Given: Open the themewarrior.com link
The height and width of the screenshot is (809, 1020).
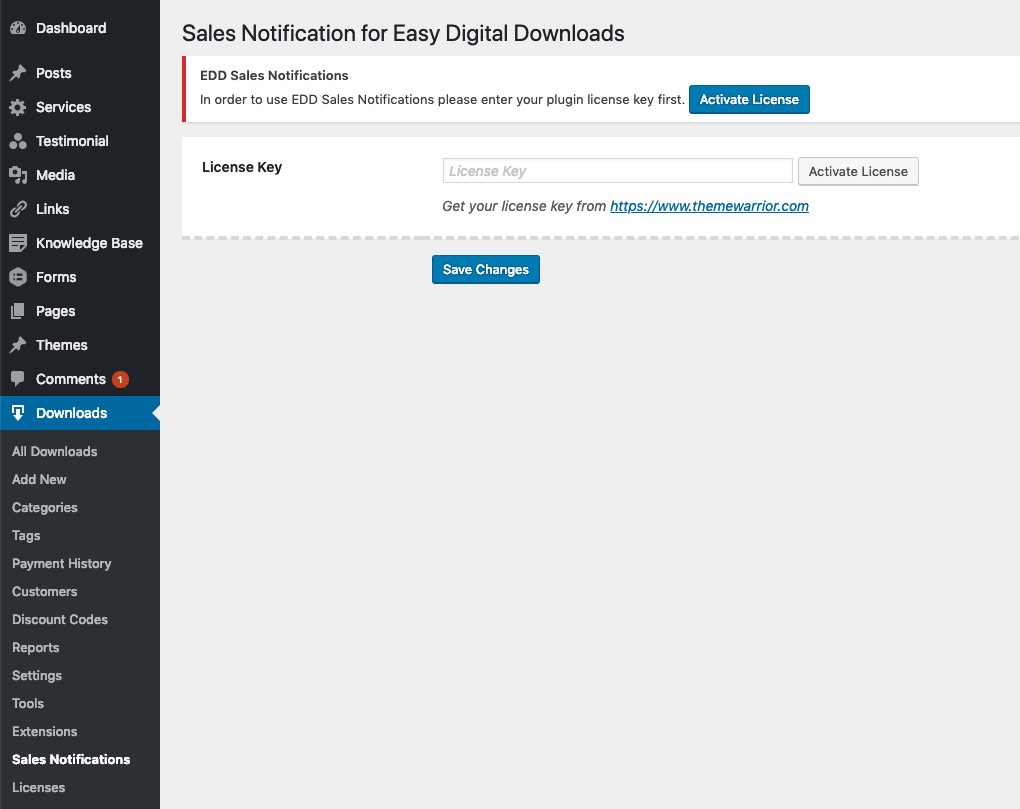Looking at the screenshot, I should tap(709, 206).
